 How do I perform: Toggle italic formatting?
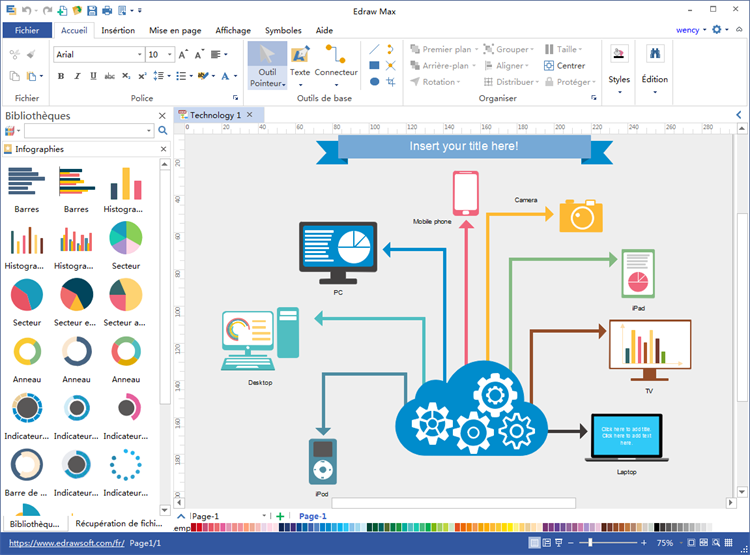point(75,76)
